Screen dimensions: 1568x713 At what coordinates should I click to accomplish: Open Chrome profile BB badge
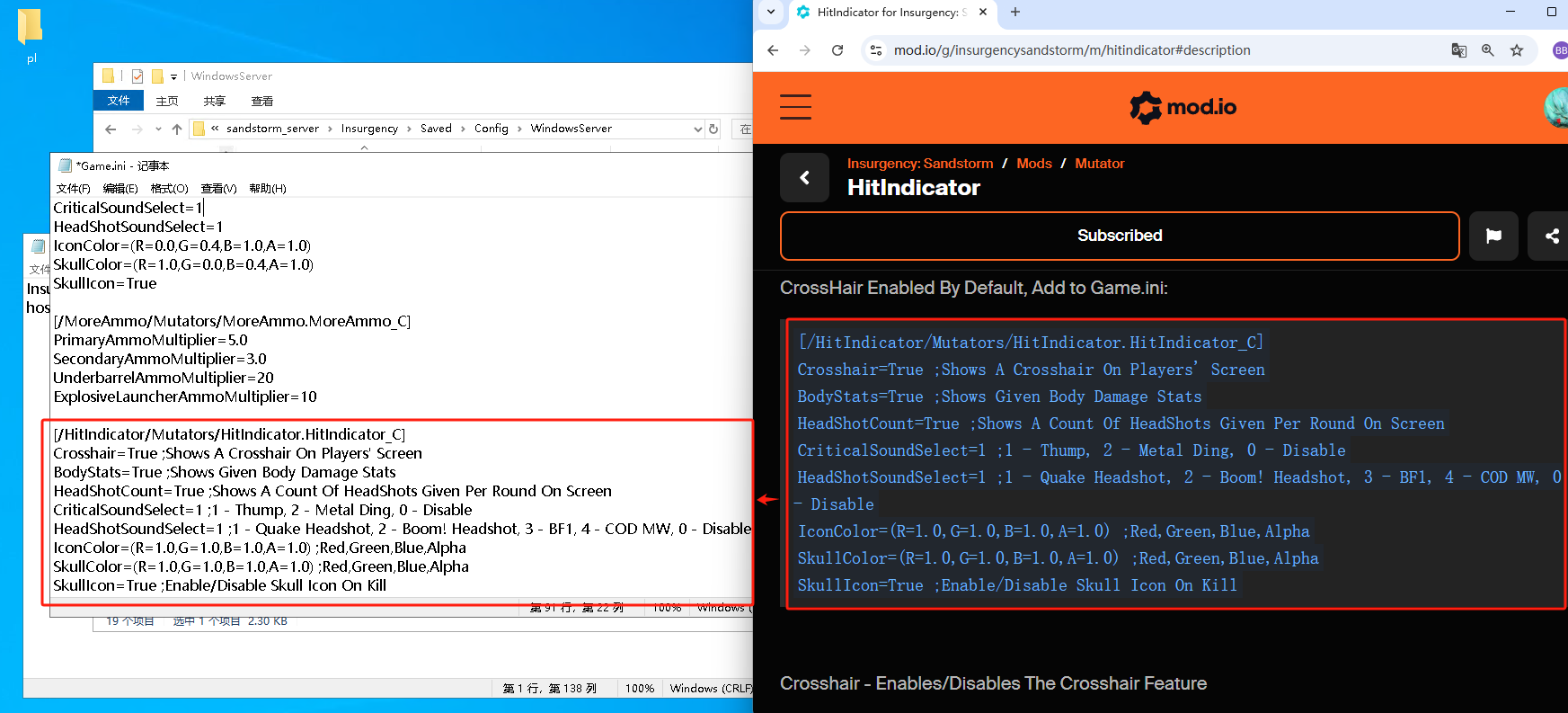click(x=1560, y=50)
